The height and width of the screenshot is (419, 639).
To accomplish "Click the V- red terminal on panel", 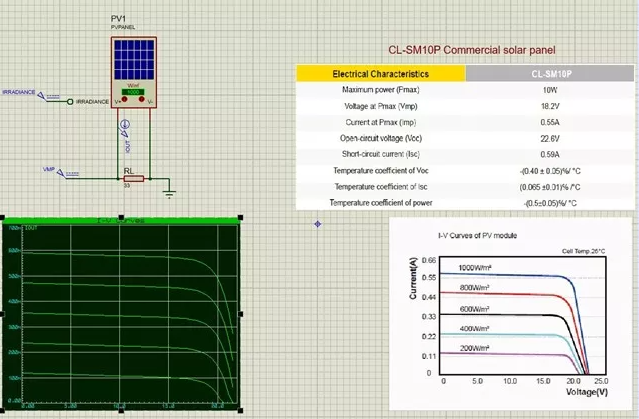I will [141, 99].
